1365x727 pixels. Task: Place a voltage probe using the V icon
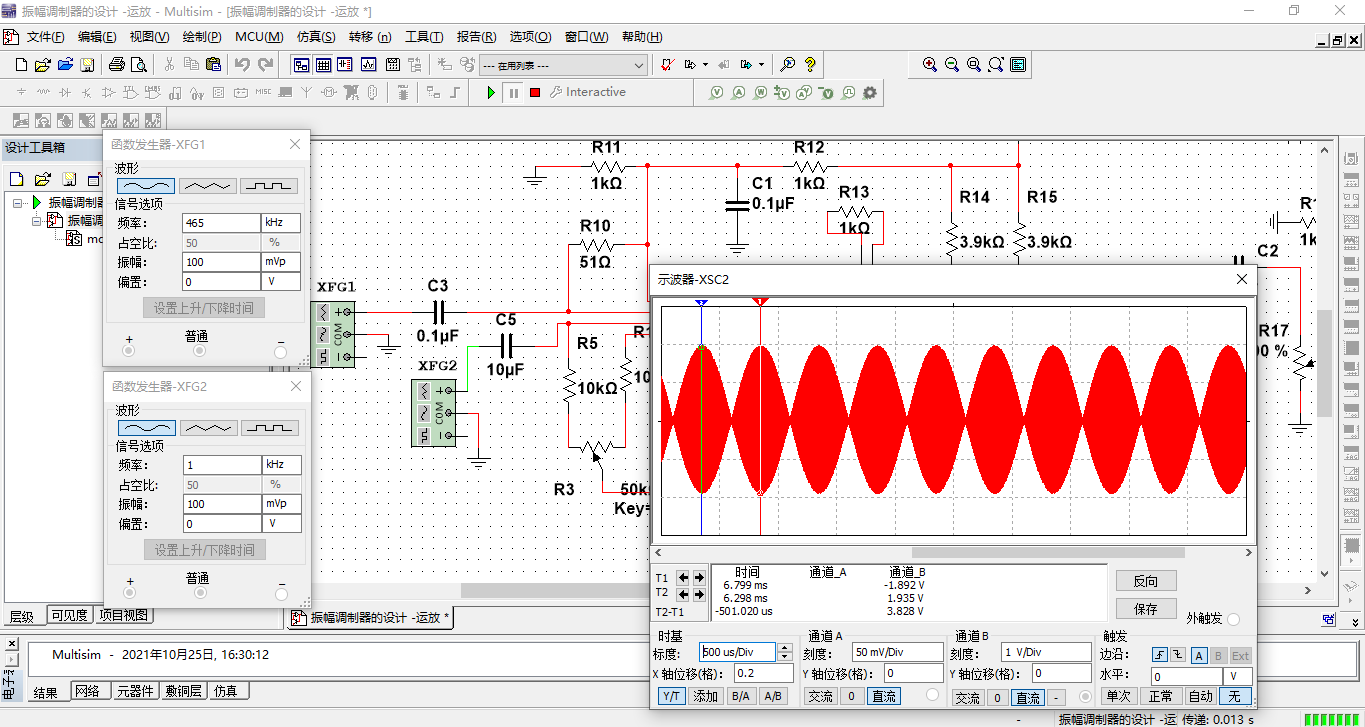716,92
